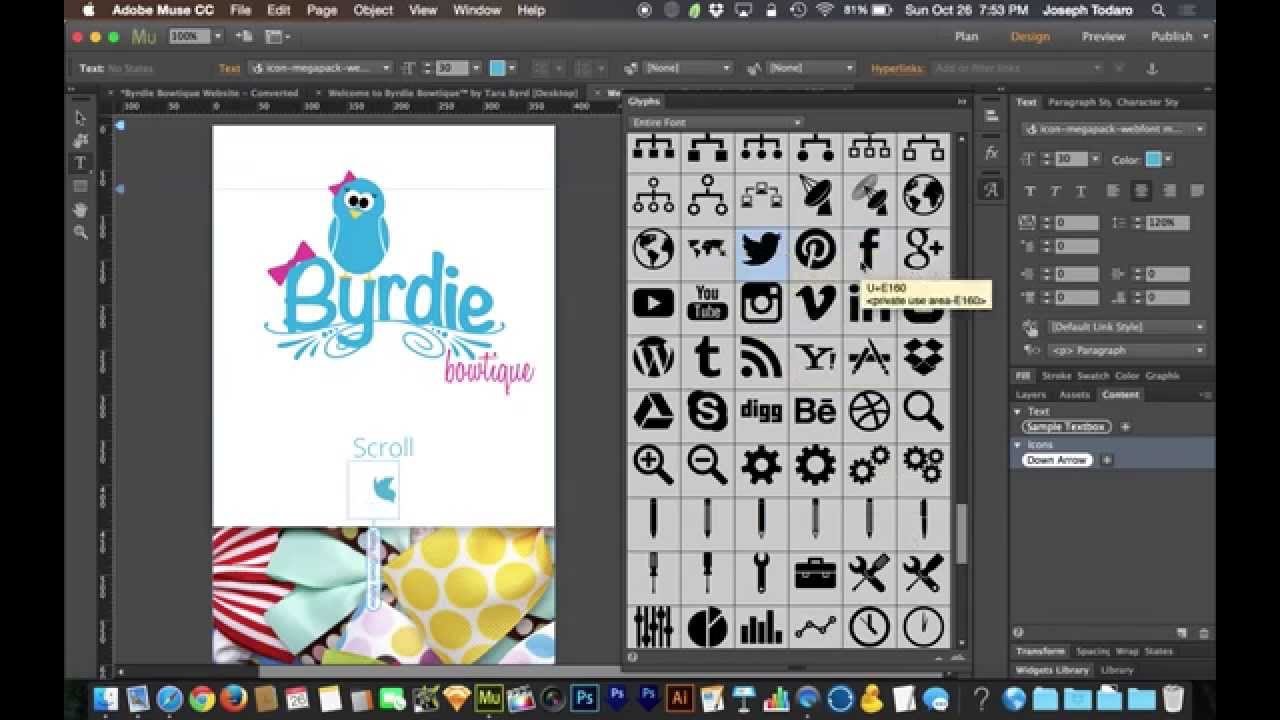This screenshot has width=1280, height=720.
Task: Open the <p> Paragraph tag dropdown
Action: [1126, 351]
